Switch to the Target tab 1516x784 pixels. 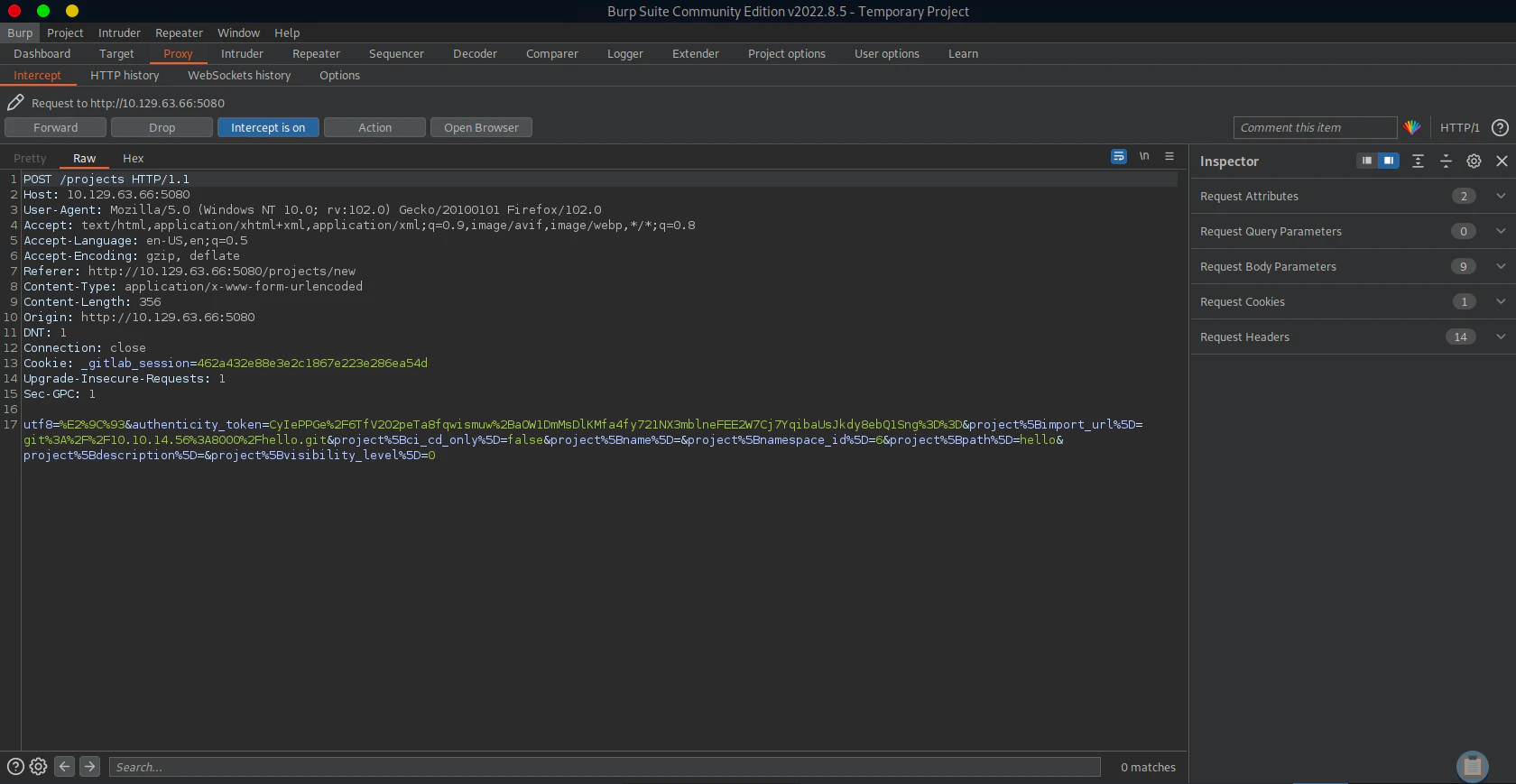click(116, 53)
